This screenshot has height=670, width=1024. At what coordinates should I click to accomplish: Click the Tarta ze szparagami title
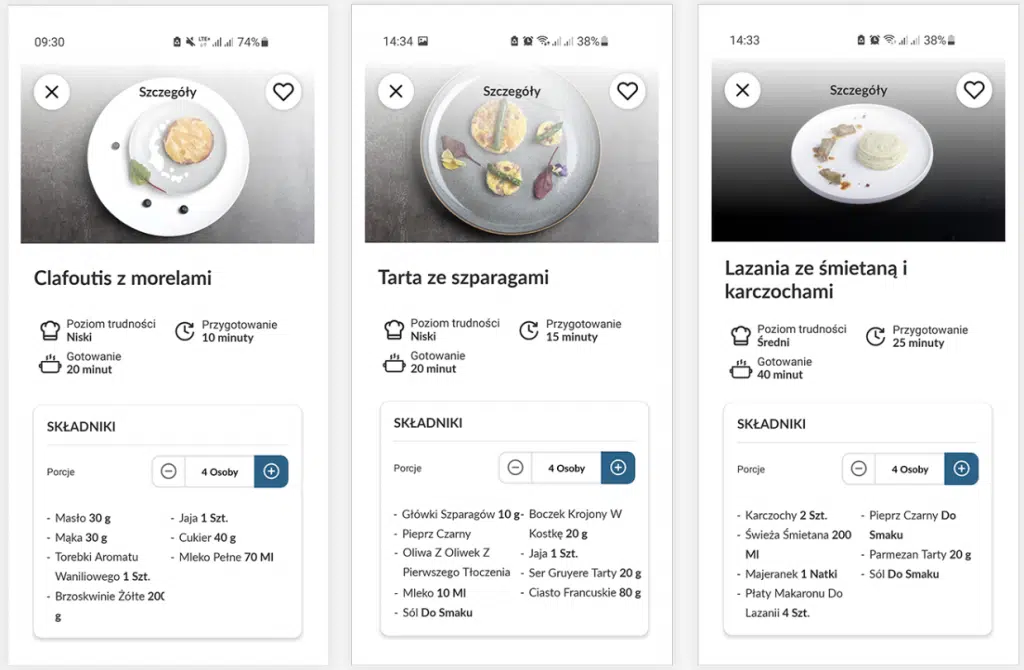point(463,277)
